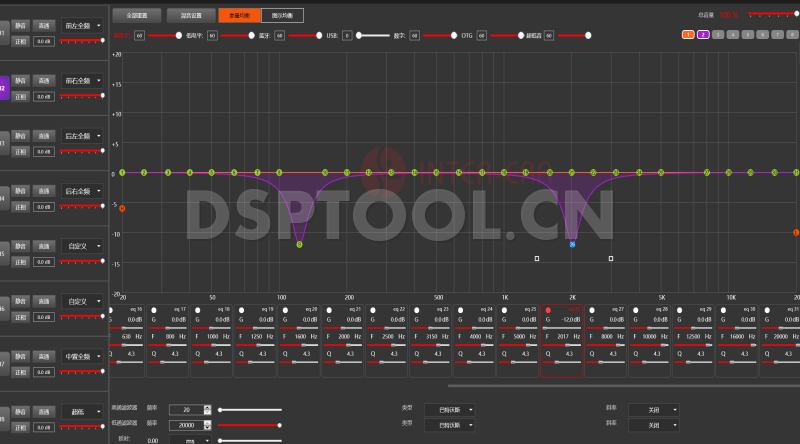This screenshot has height=444, width=800.
Task: Select grey channel 3 button
Action: 718,35
